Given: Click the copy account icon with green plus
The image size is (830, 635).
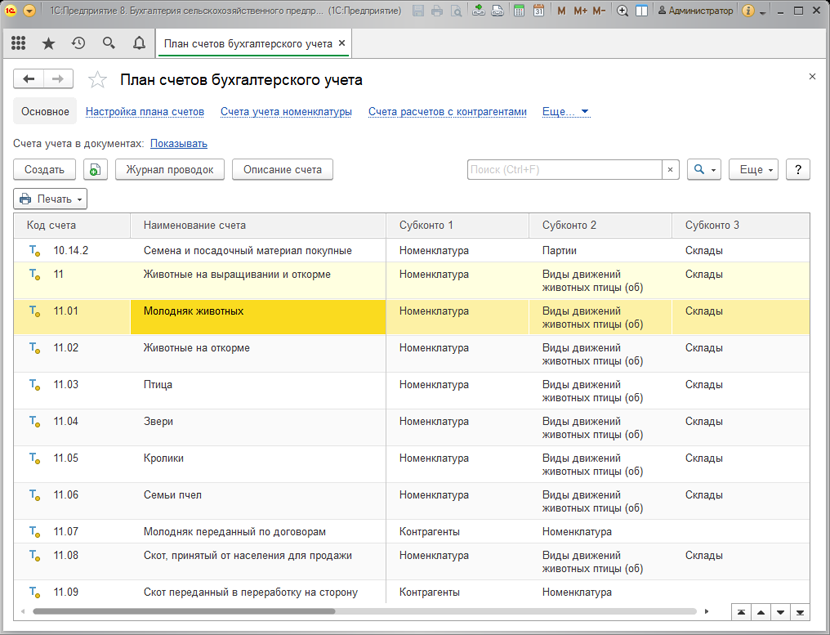Looking at the screenshot, I should click(95, 169).
